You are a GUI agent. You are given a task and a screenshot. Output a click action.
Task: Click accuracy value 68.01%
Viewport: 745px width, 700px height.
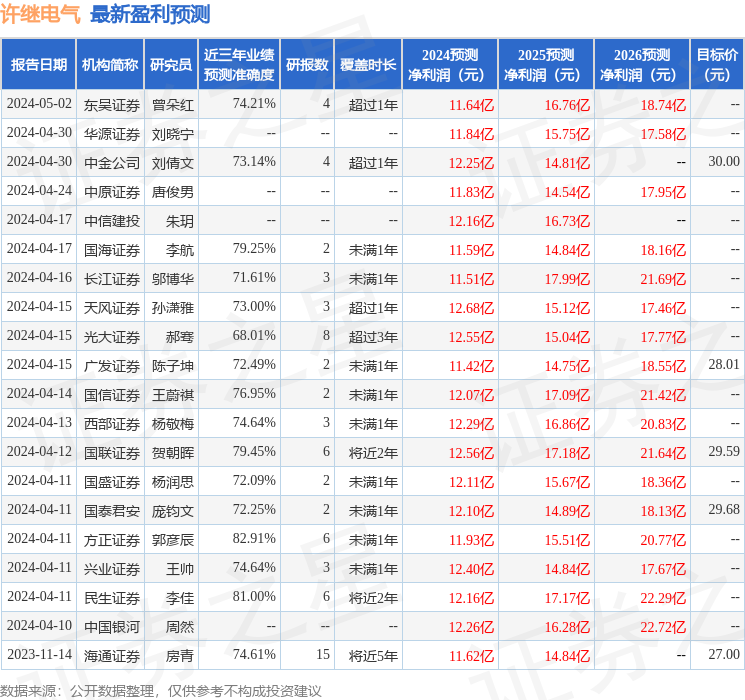pyautogui.click(x=254, y=336)
